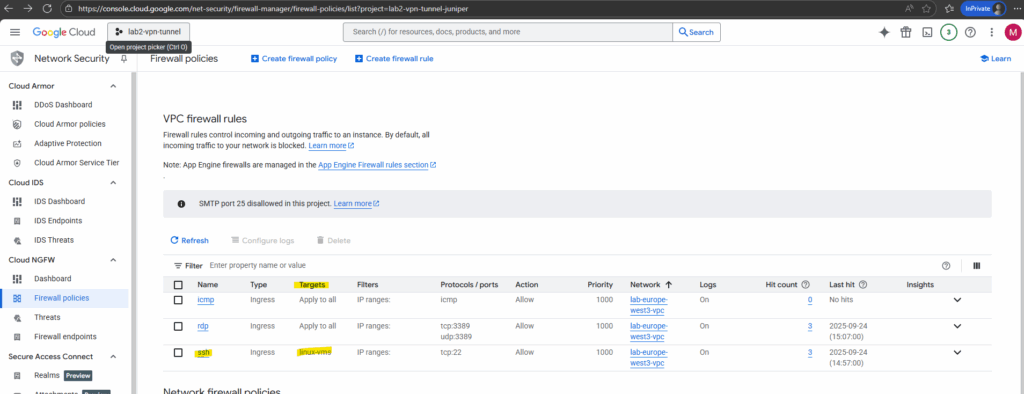Open the gift free trial icon
This screenshot has width=1024, height=394.
[905, 32]
